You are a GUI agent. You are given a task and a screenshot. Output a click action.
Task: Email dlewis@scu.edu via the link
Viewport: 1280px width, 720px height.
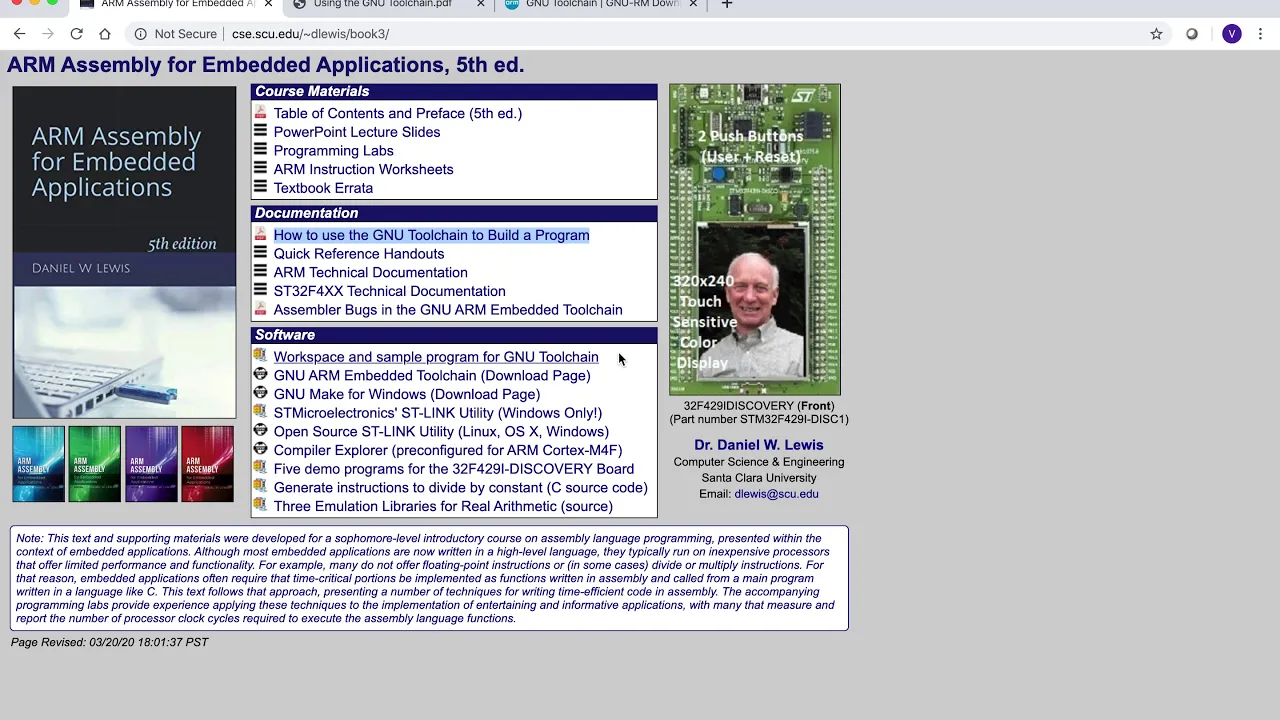pyautogui.click(x=776, y=494)
